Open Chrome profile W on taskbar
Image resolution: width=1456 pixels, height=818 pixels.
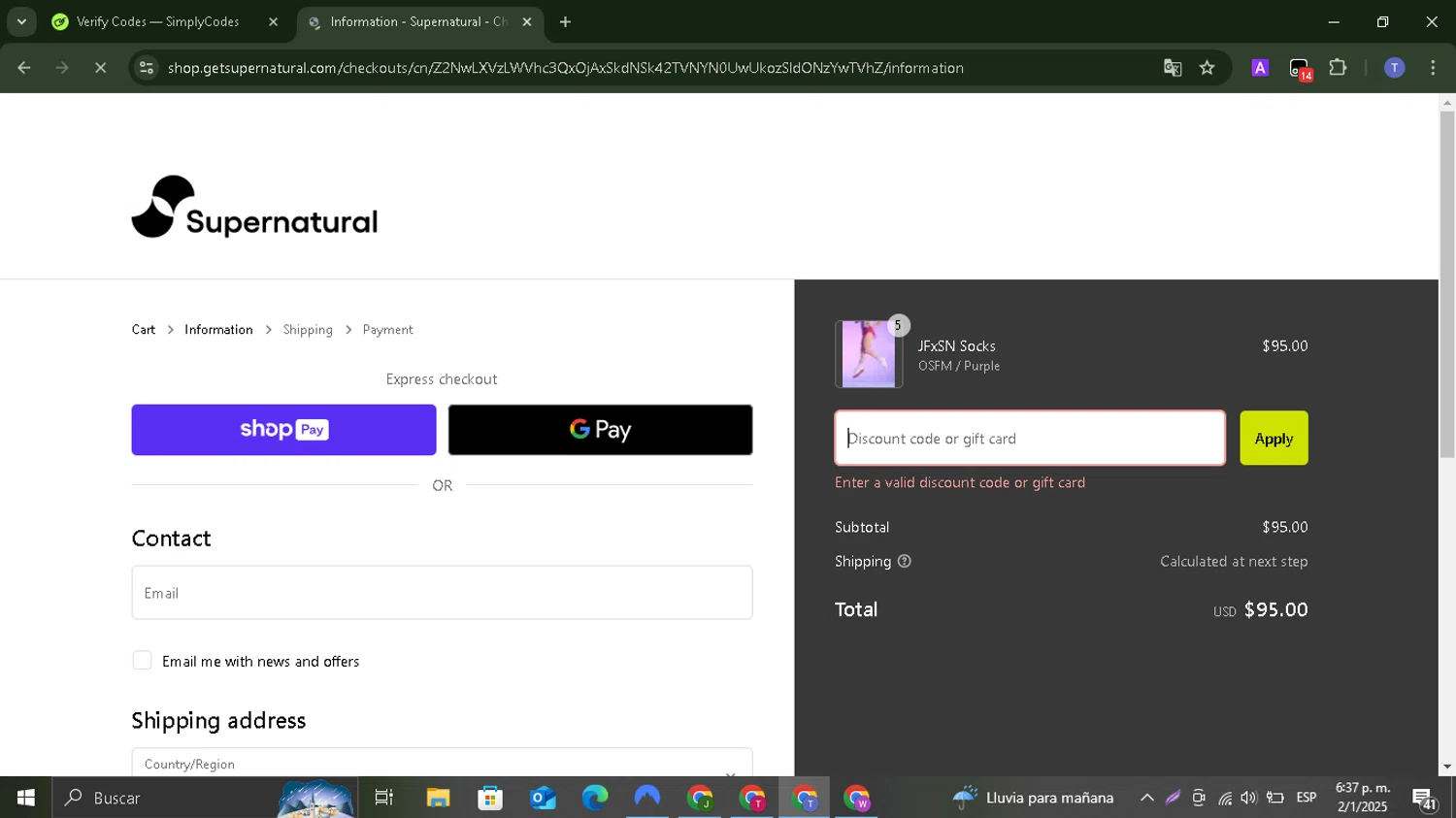pyautogui.click(x=857, y=798)
